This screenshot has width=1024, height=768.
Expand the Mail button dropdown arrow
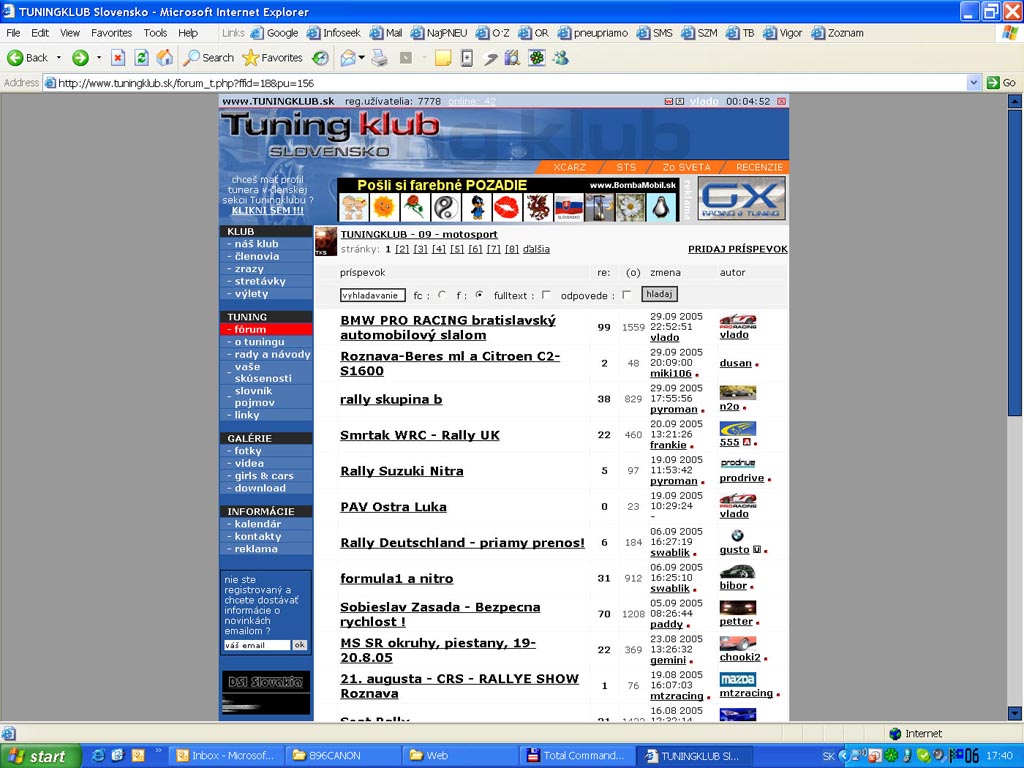coord(361,58)
